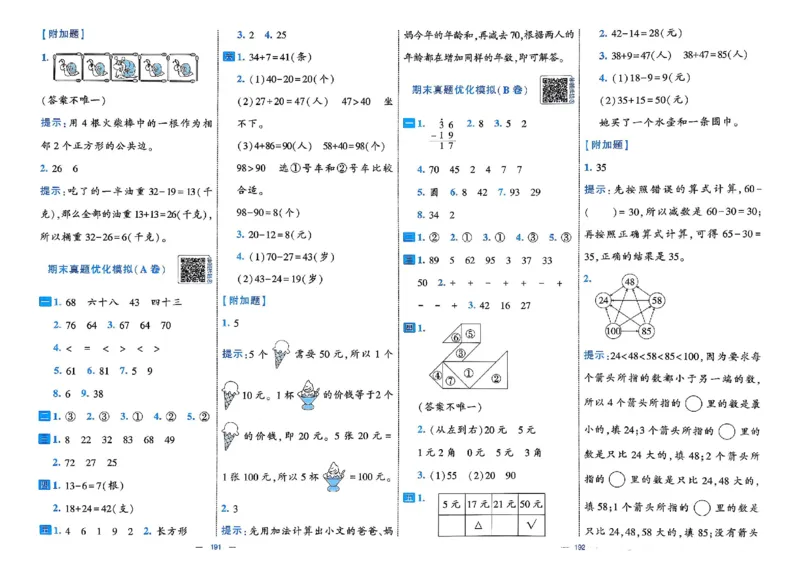
Task: Click piece ⑤ inside the tangram figure
Action: pyautogui.click(x=470, y=334)
